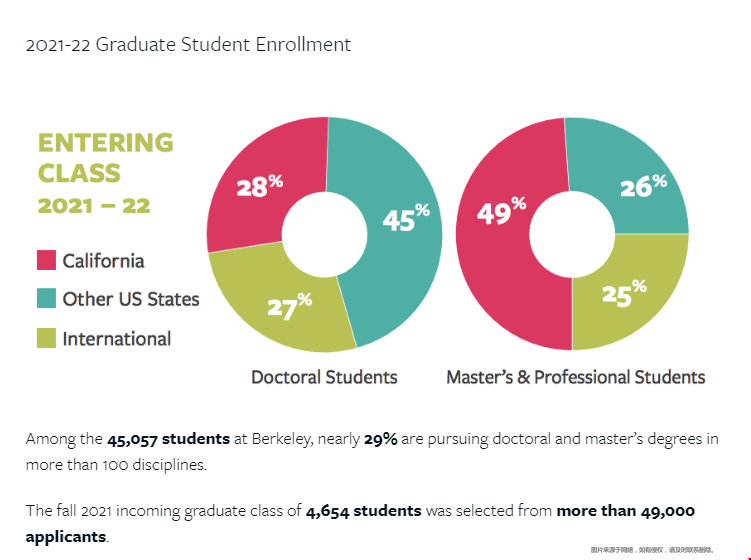Click the ENTERING CLASS heading
The width and height of the screenshot is (751, 560).
(x=105, y=157)
